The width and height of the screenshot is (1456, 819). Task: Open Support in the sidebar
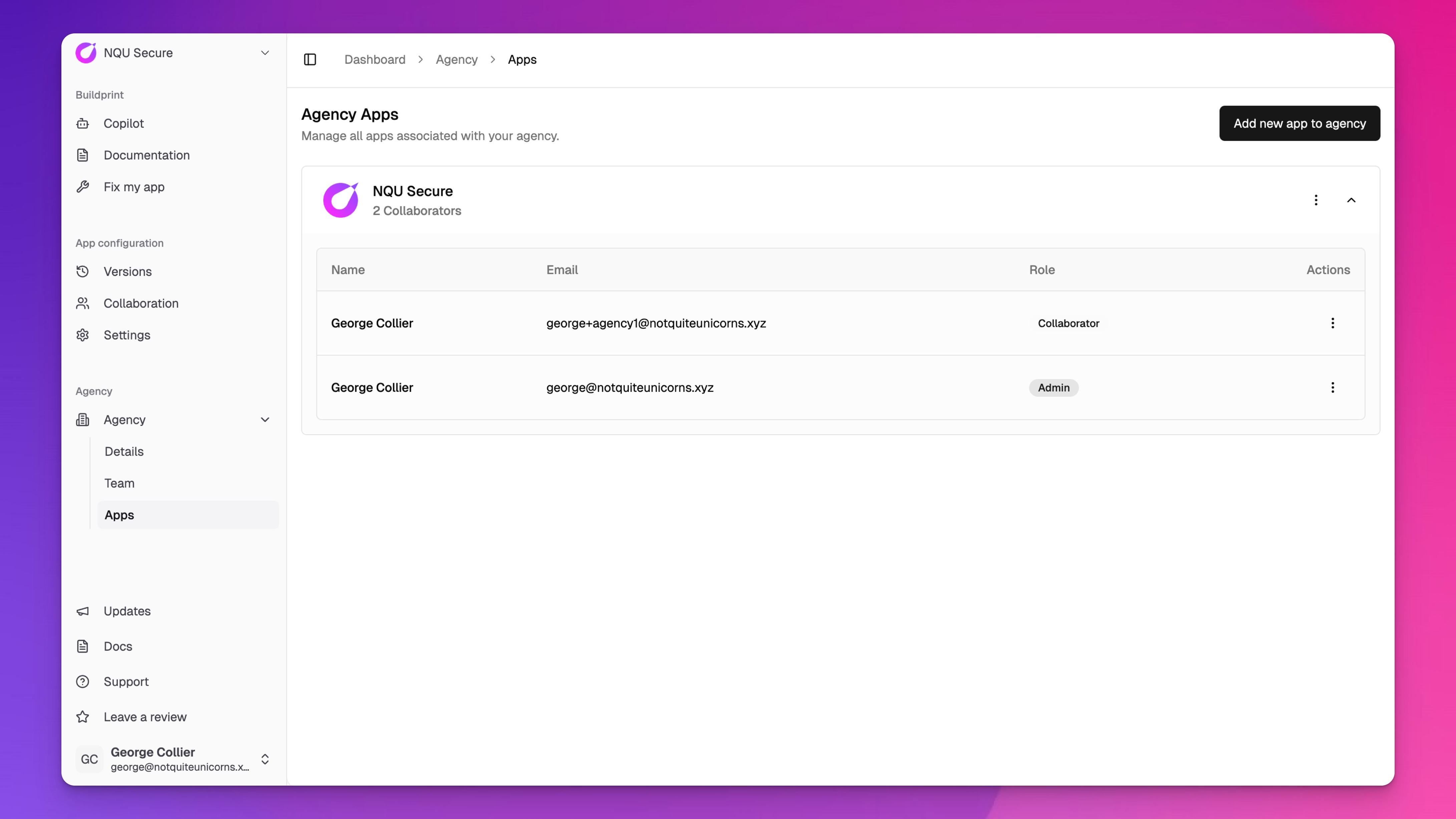pos(173,681)
